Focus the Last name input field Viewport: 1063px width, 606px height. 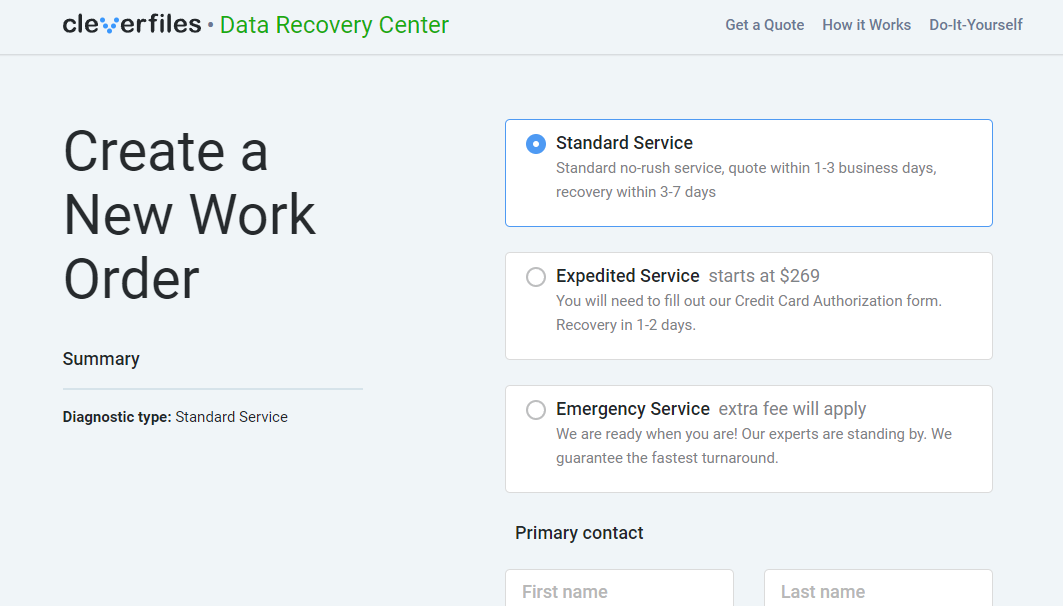878,591
